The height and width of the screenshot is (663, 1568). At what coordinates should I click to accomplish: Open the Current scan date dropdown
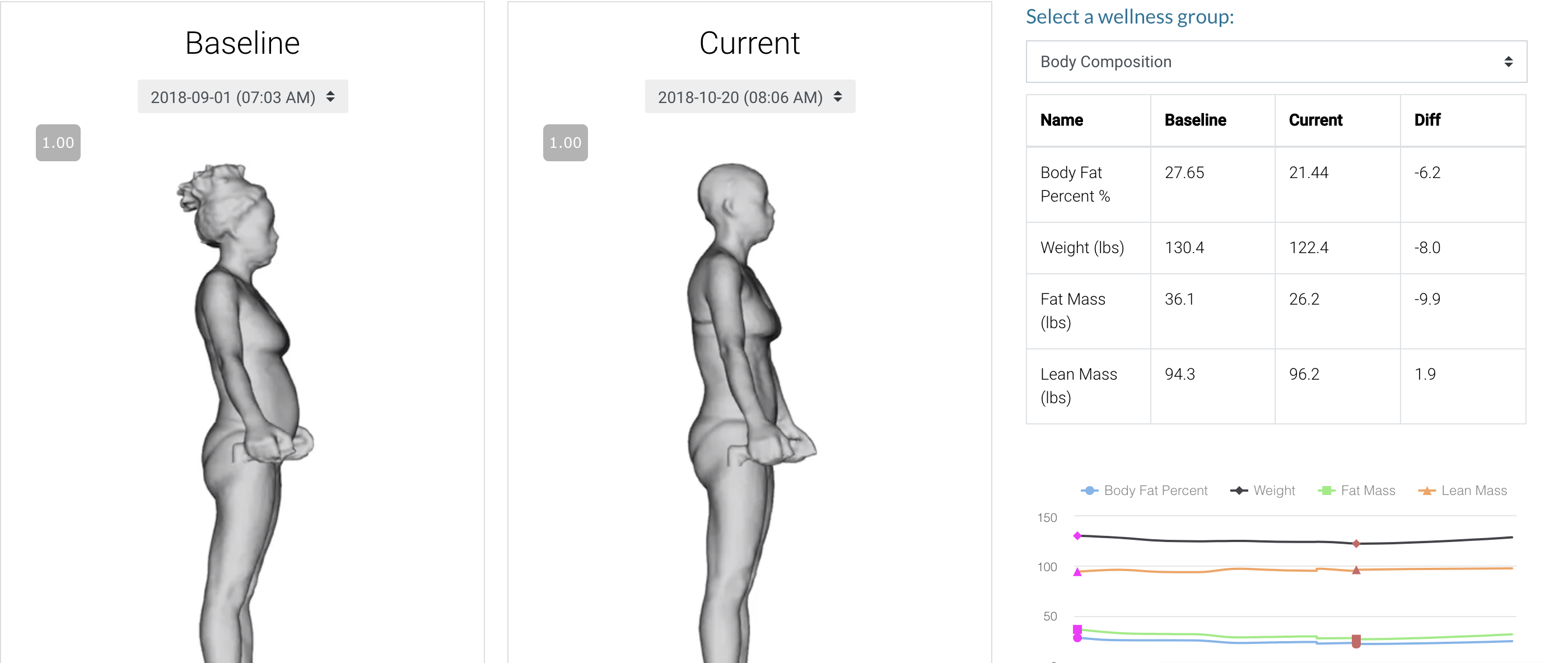click(749, 97)
